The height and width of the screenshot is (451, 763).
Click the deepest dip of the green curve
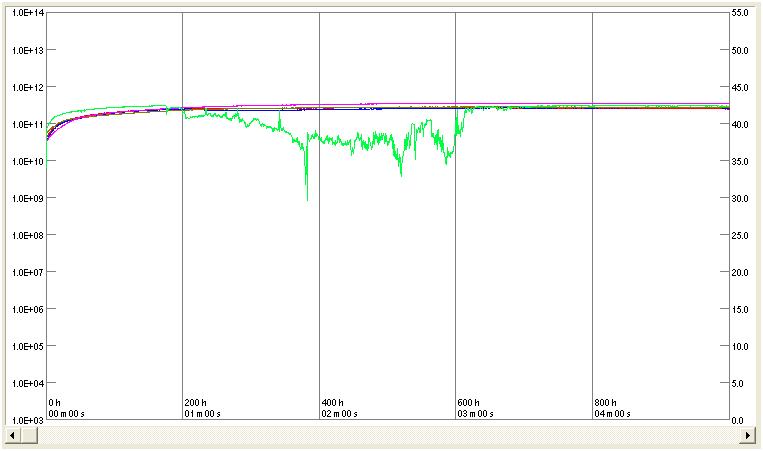coord(307,198)
